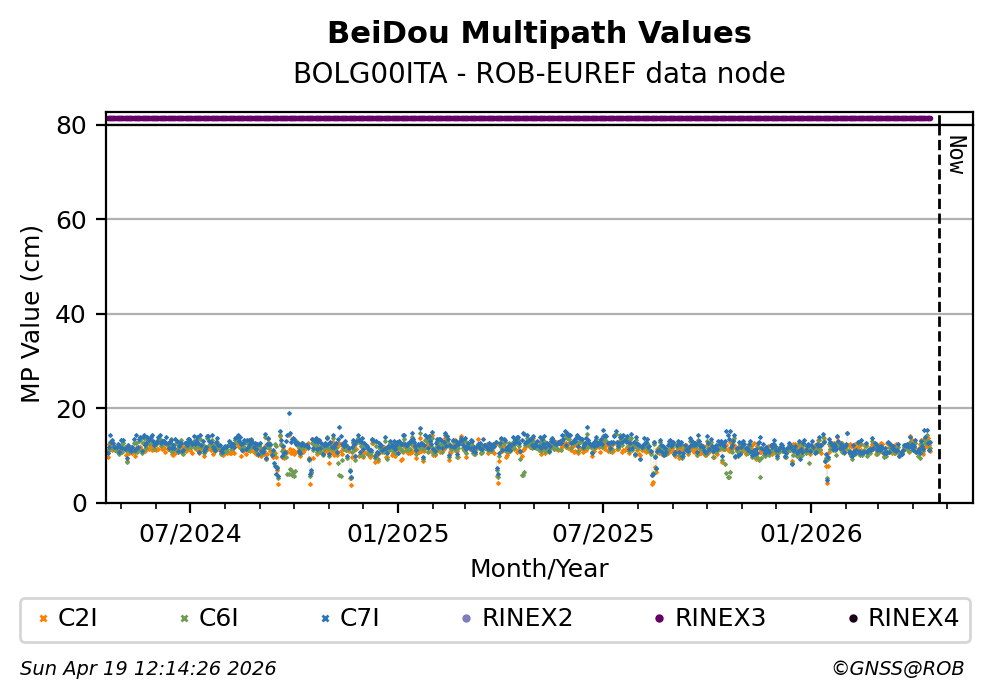The width and height of the screenshot is (992, 699).
Task: Click the blue C7I legend marker
Action: pyautogui.click(x=324, y=619)
